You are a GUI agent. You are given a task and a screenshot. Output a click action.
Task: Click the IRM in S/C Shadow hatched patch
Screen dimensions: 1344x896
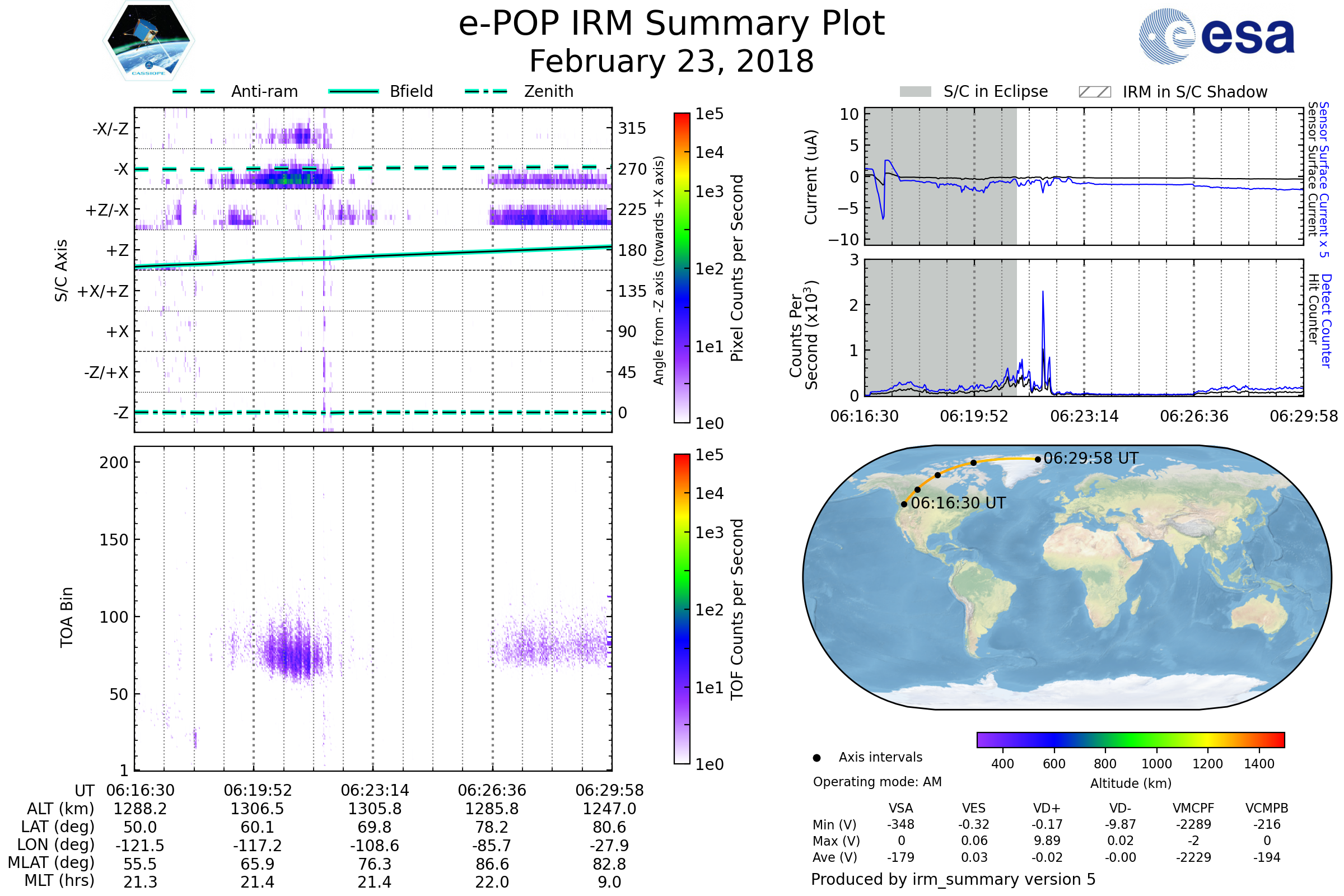point(1094,92)
